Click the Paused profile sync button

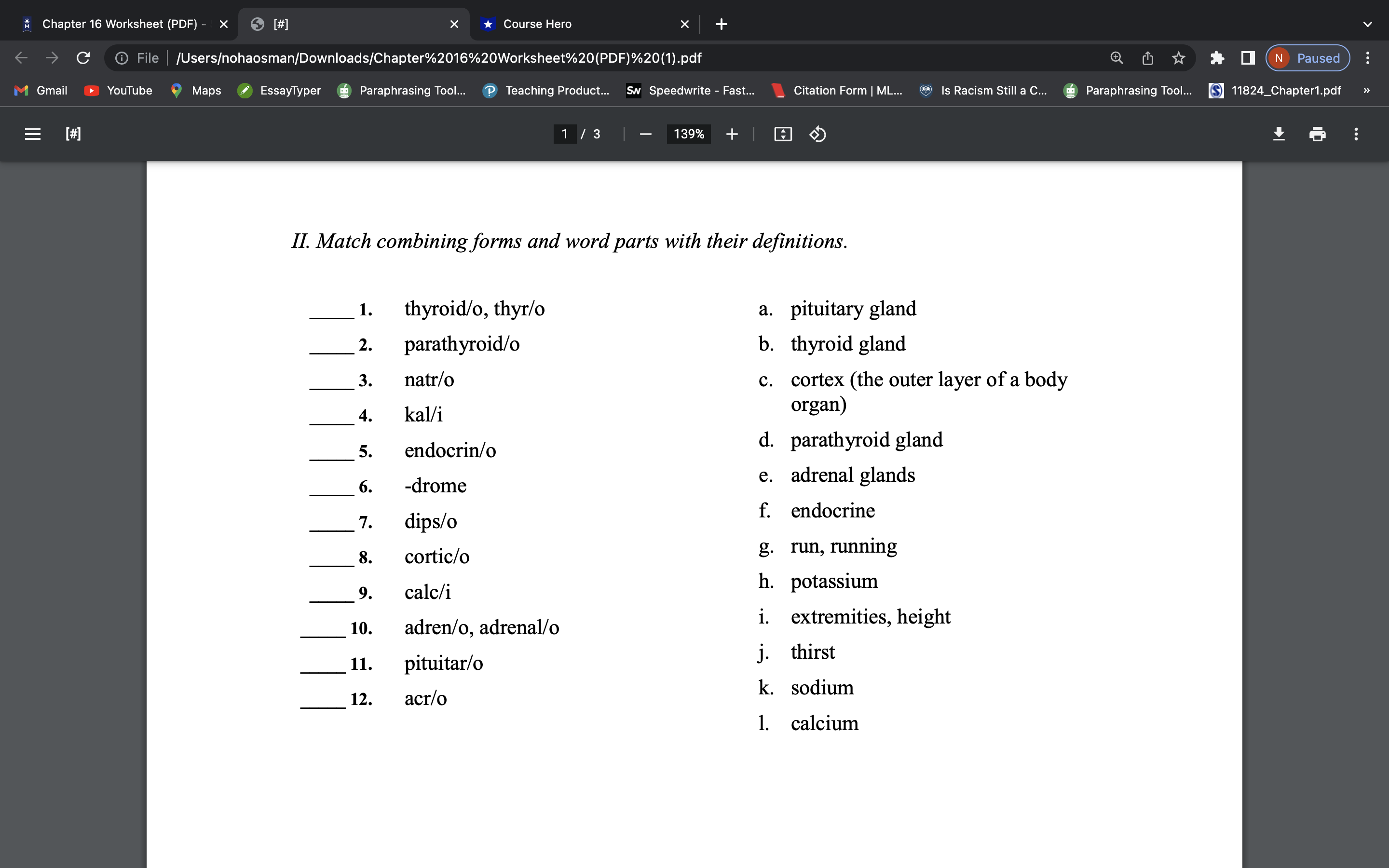[1307, 57]
